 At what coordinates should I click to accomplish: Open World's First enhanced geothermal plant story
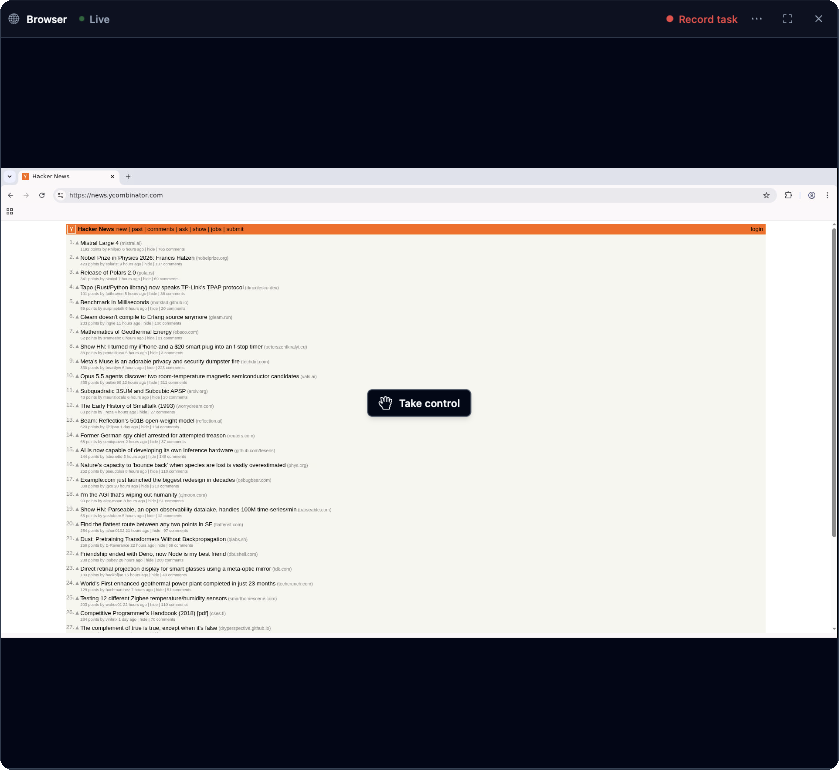tap(178, 584)
